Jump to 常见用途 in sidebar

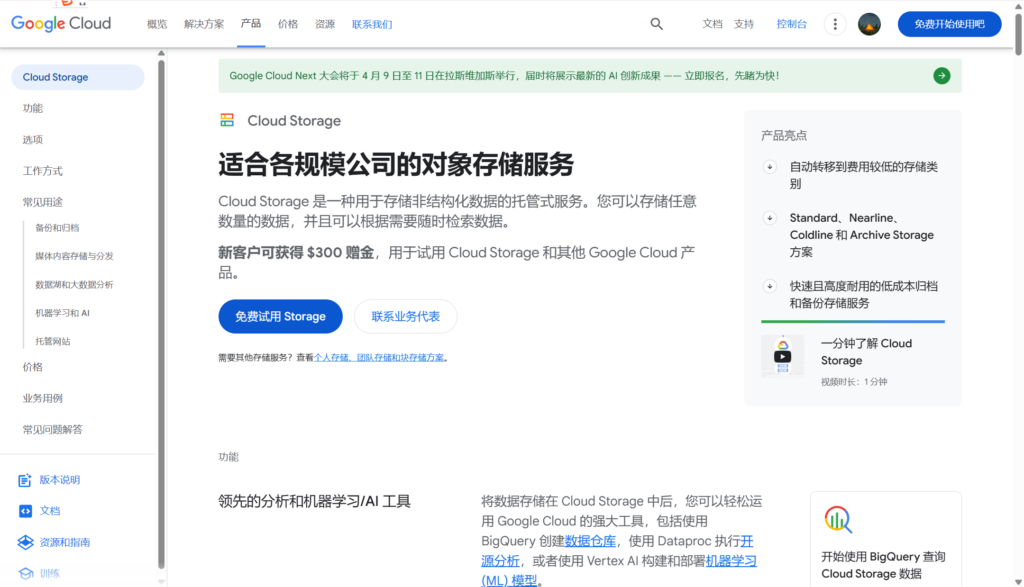(42, 202)
